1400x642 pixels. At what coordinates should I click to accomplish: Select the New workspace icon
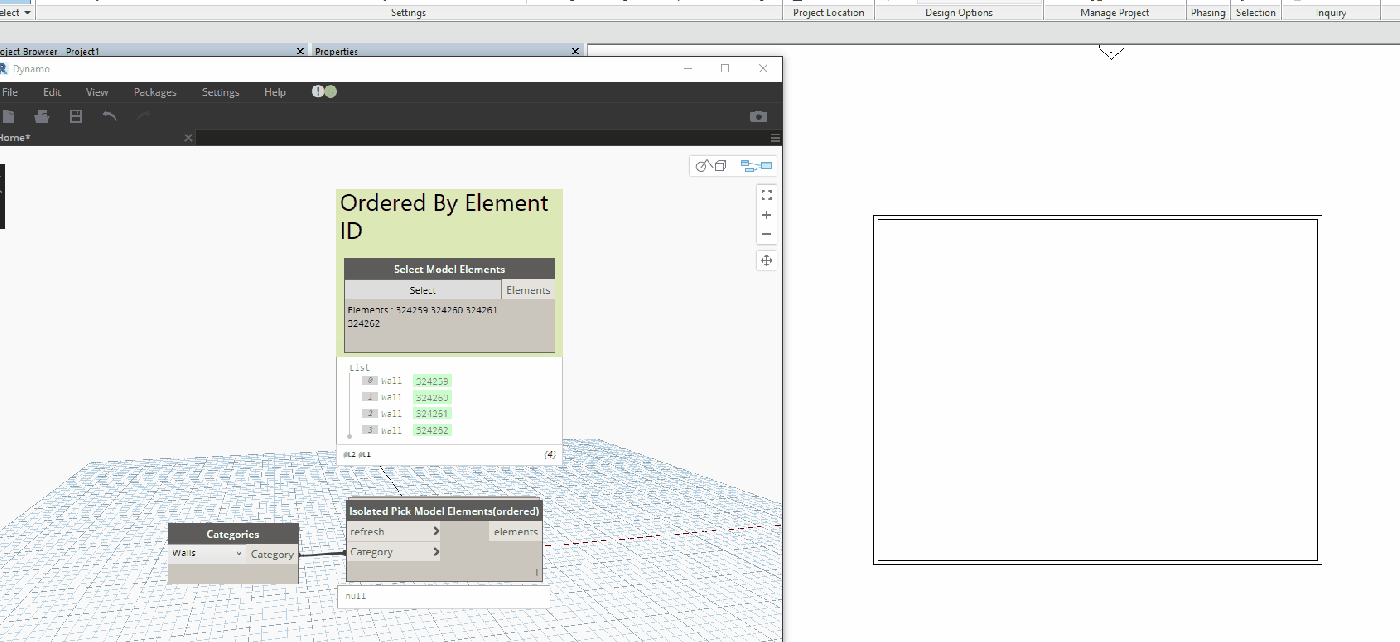pyautogui.click(x=9, y=116)
